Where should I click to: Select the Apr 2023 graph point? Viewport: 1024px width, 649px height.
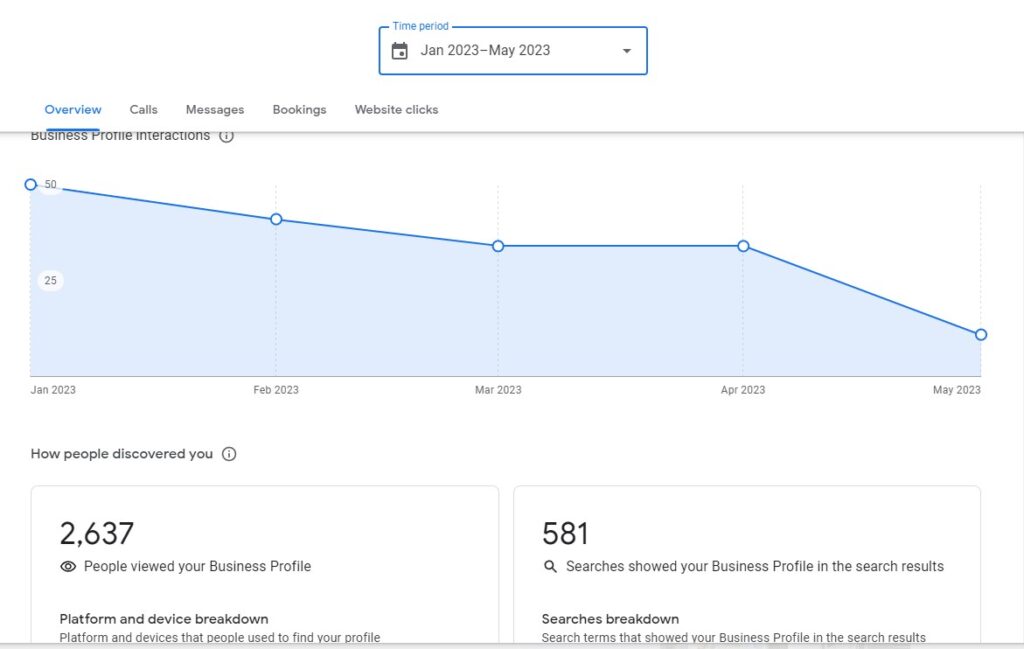click(x=743, y=246)
